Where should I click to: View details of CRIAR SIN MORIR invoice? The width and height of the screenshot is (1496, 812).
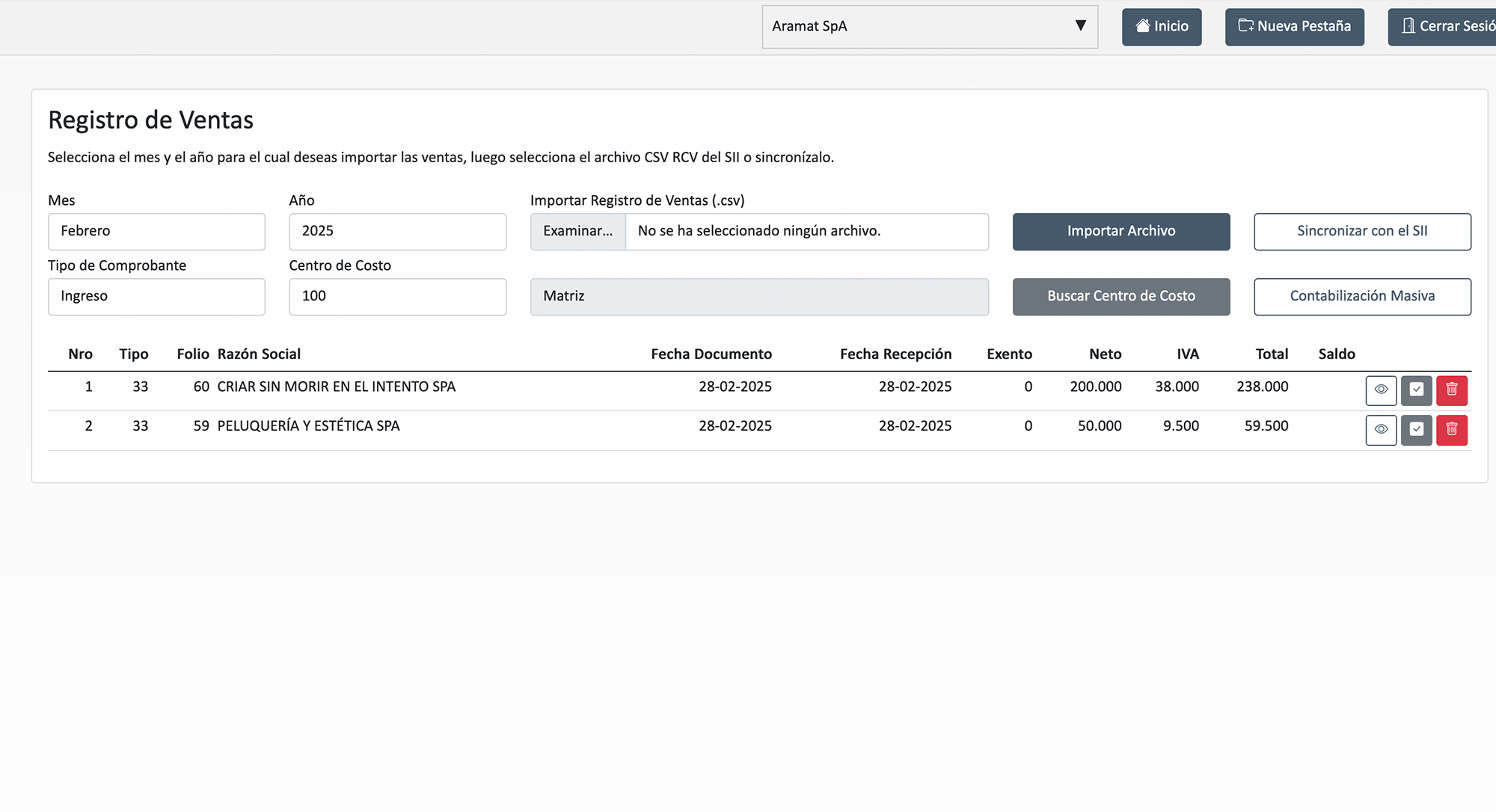(1381, 390)
